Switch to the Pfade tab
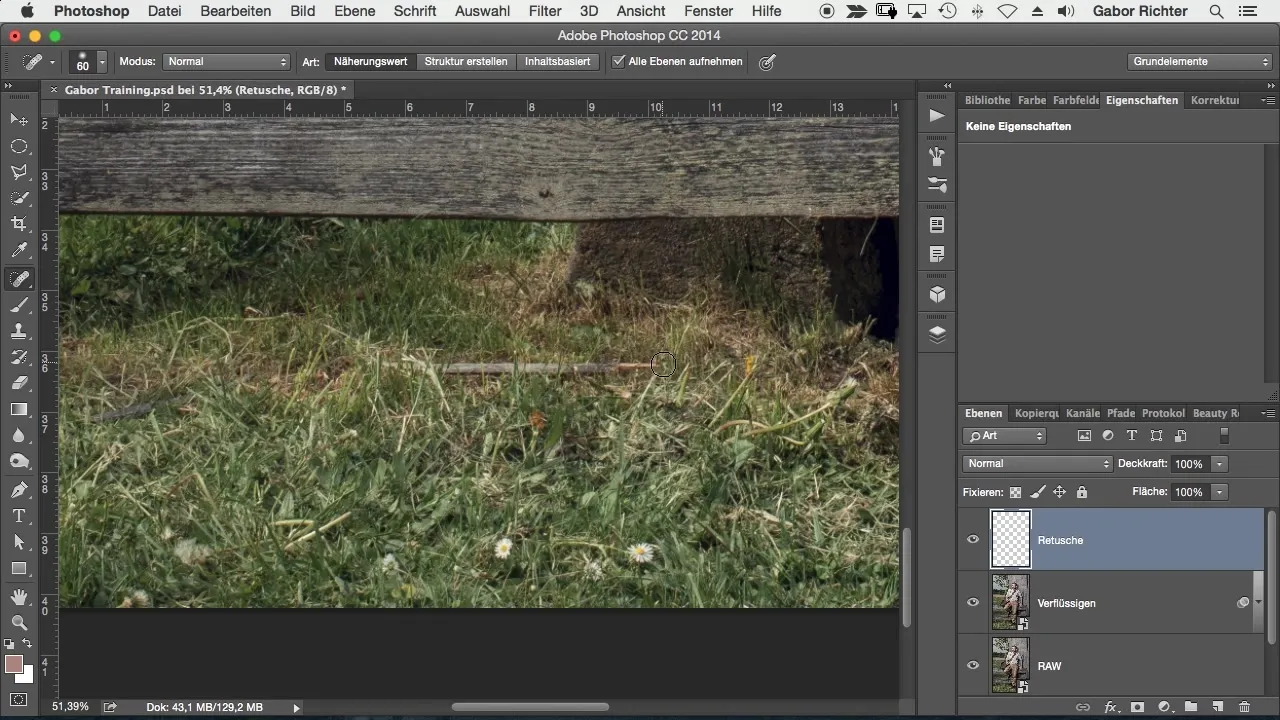Screen dimensions: 1280x720 (x=1121, y=413)
